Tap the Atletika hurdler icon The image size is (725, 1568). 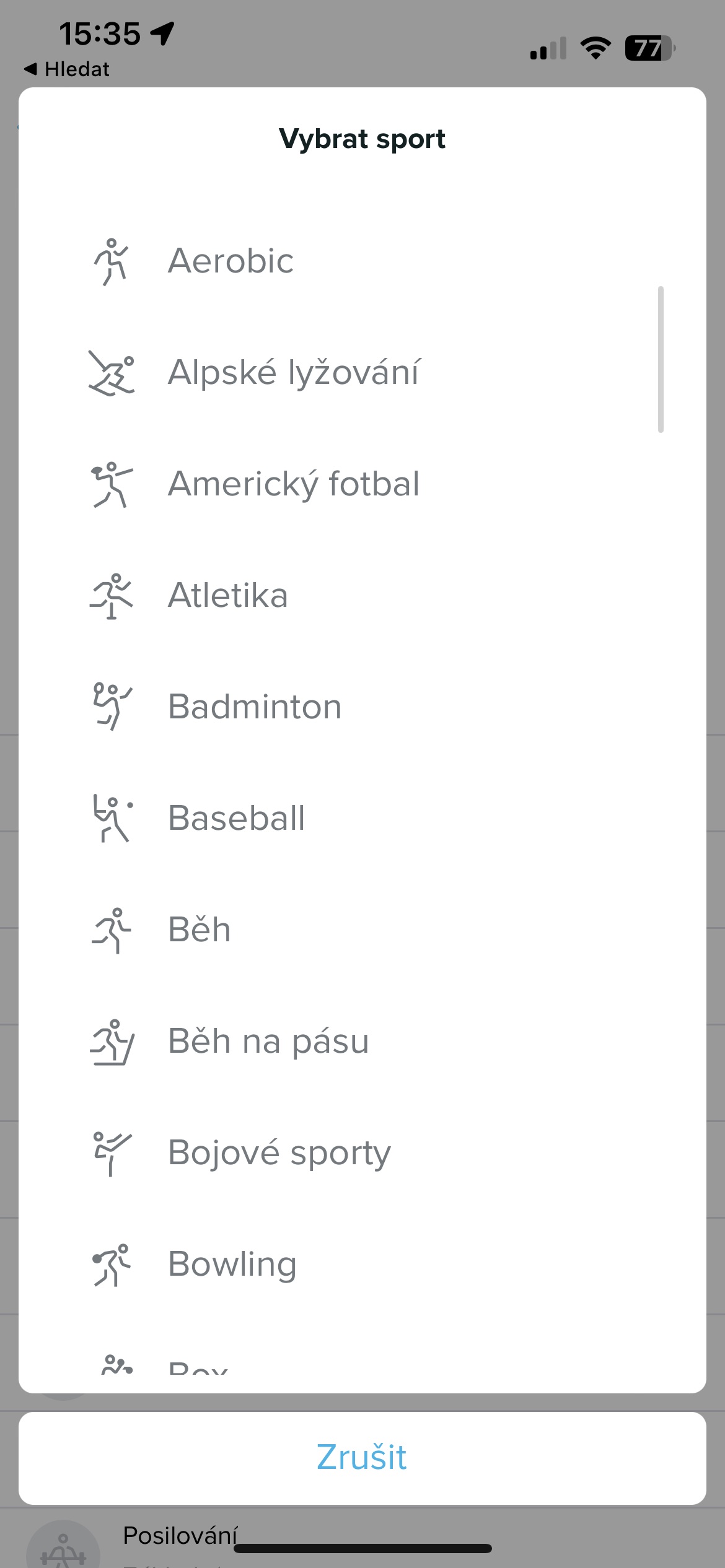click(112, 596)
